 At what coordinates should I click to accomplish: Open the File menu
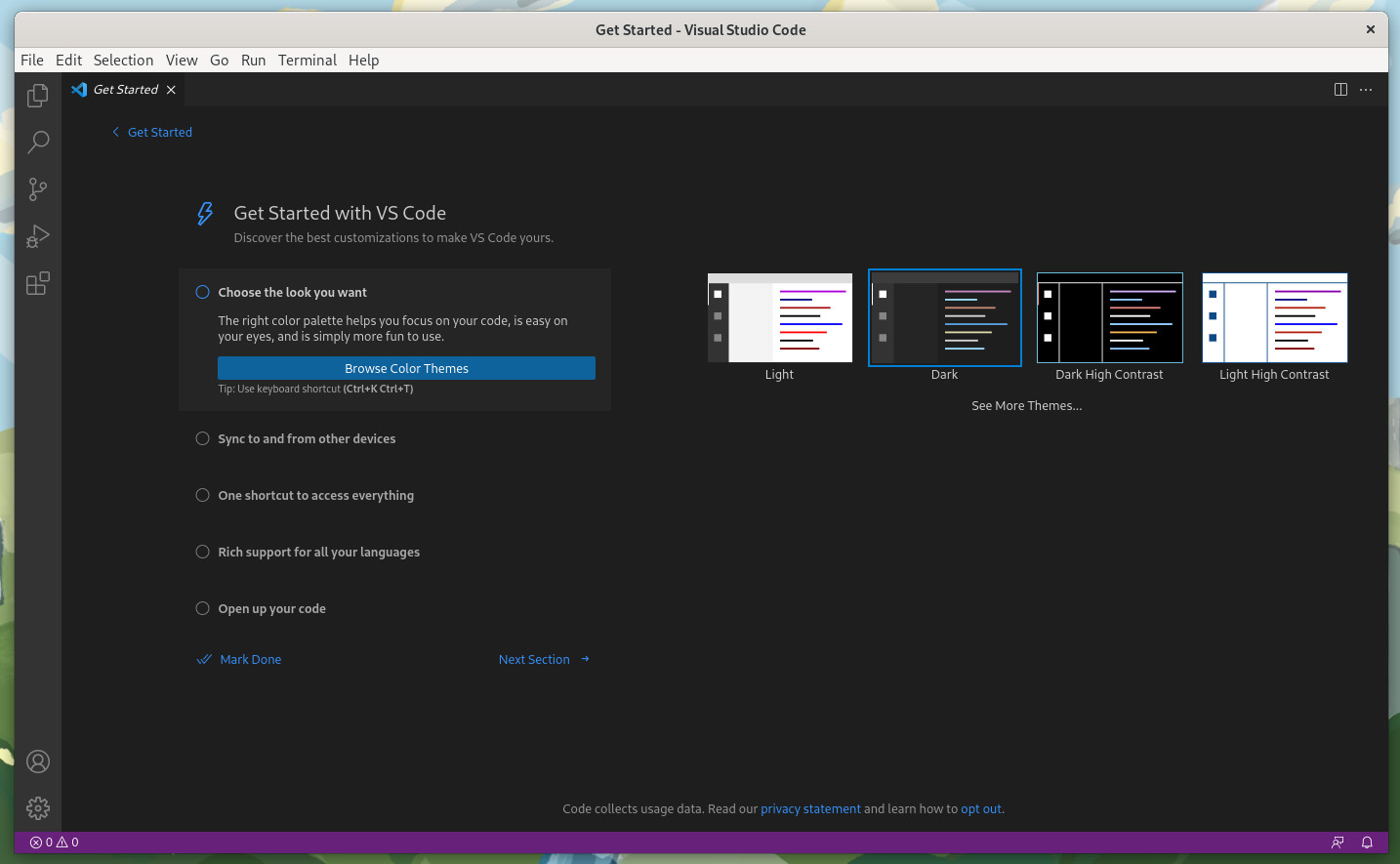tap(32, 61)
